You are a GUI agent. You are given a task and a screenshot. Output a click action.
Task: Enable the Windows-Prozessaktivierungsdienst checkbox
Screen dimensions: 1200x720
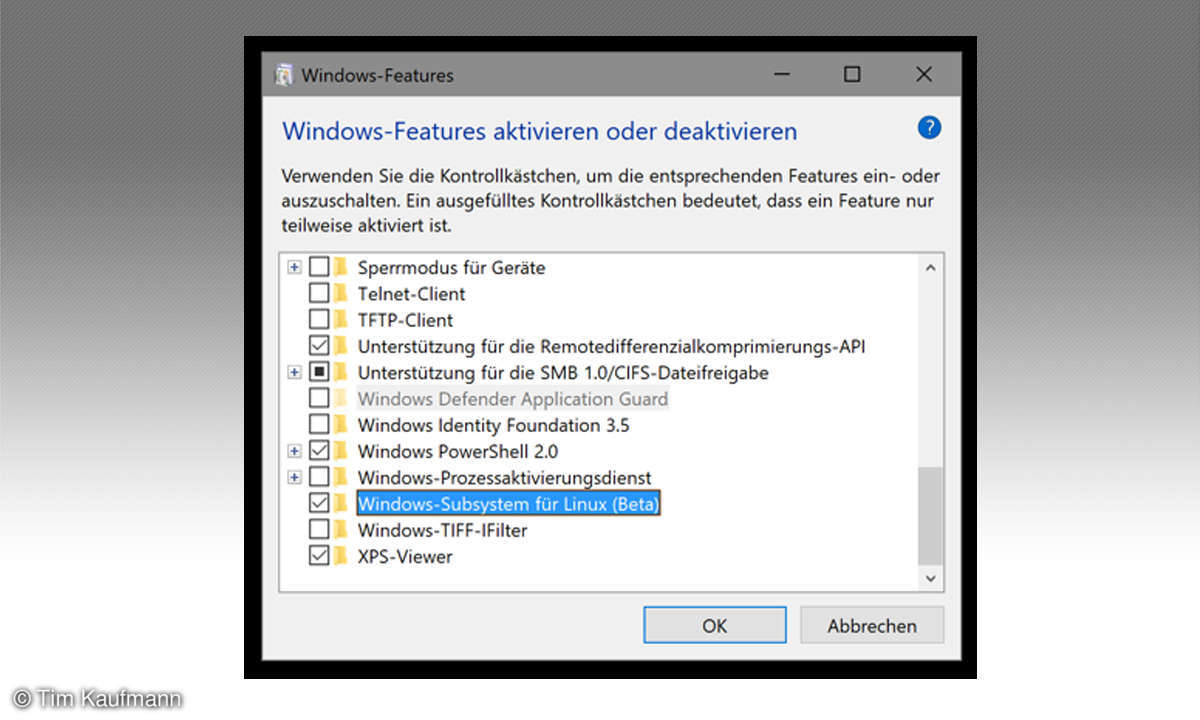(318, 477)
